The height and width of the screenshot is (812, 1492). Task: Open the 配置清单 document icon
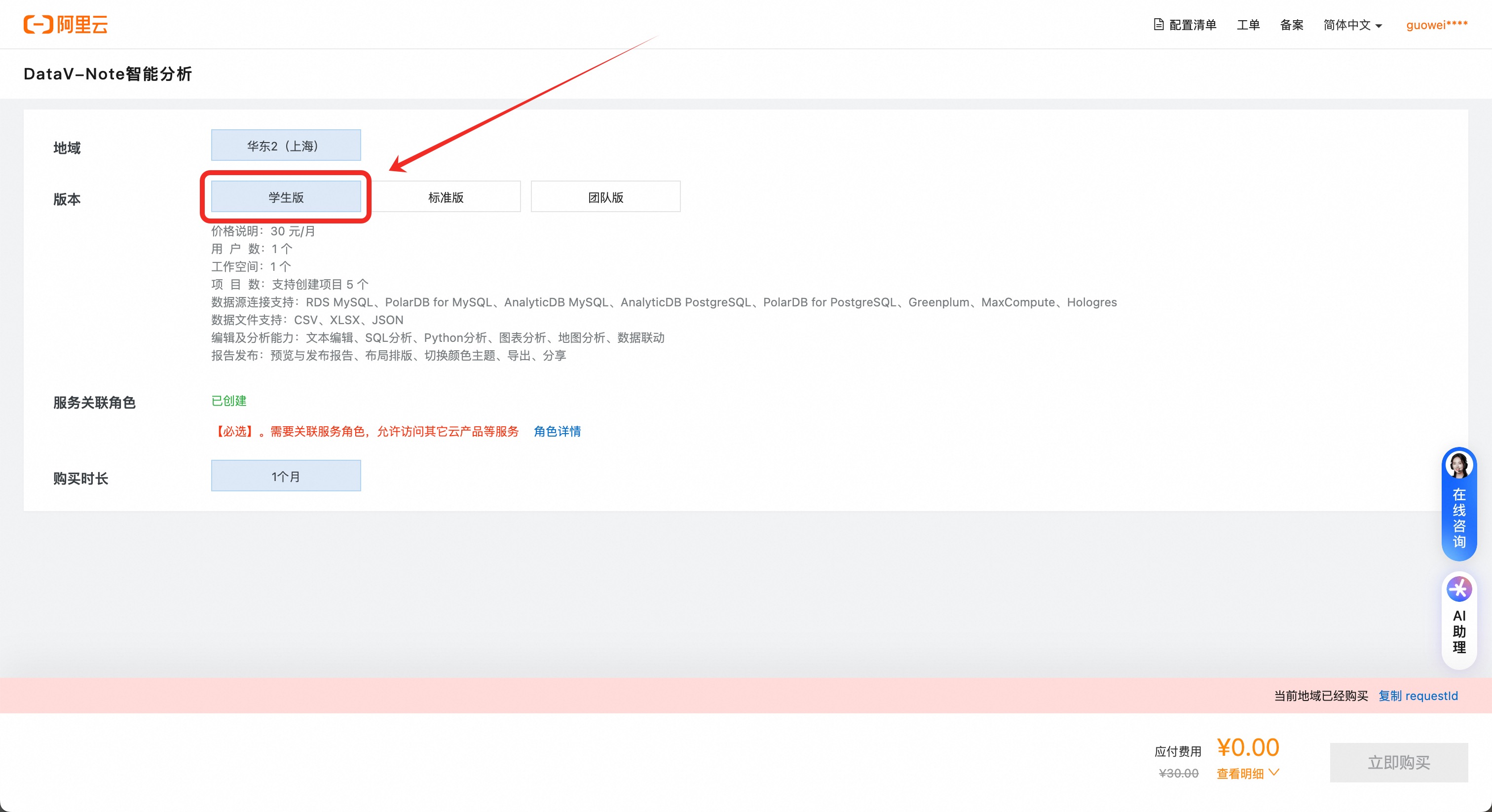point(1158,24)
